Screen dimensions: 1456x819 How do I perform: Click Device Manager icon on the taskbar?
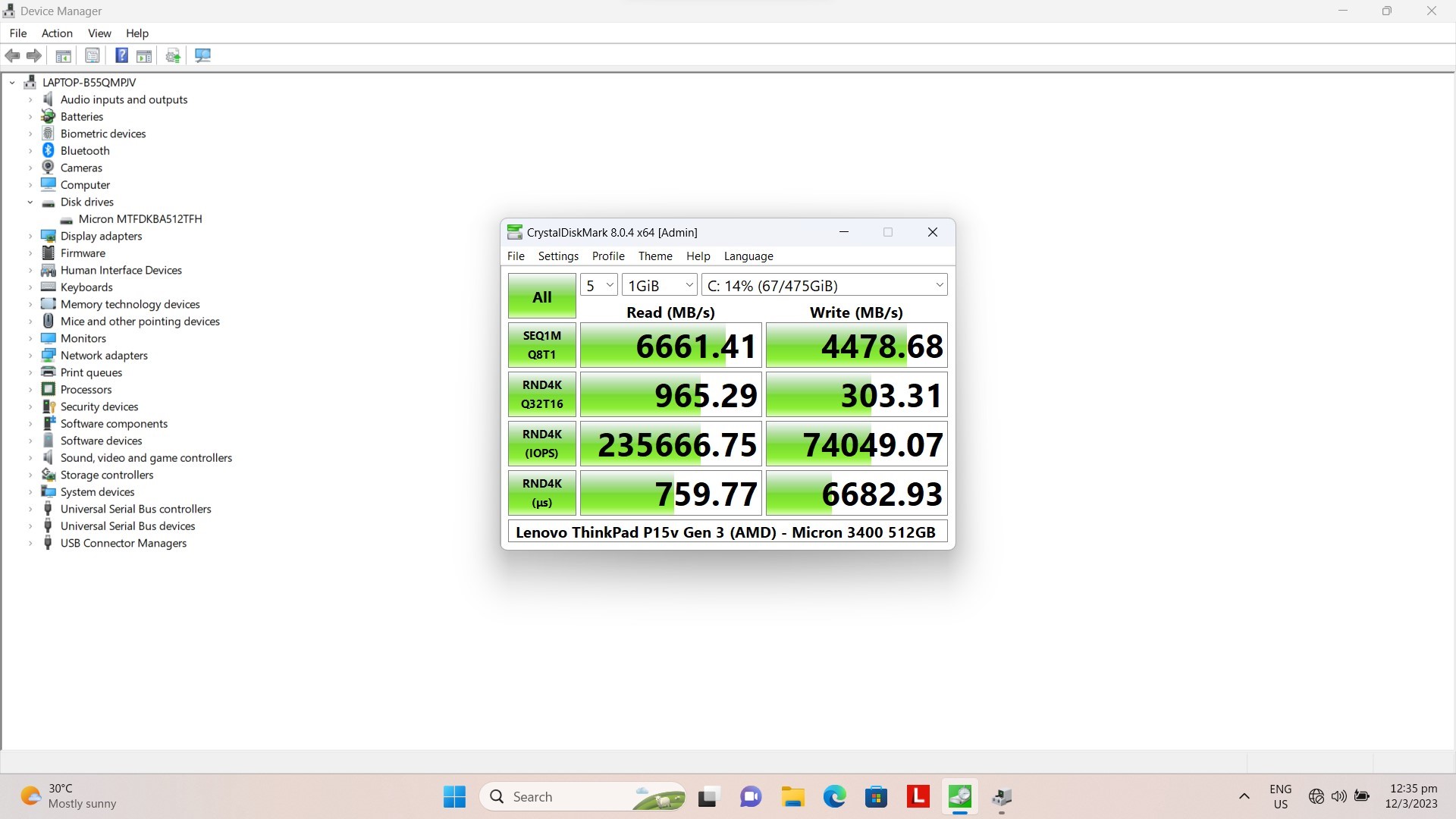click(x=1002, y=796)
